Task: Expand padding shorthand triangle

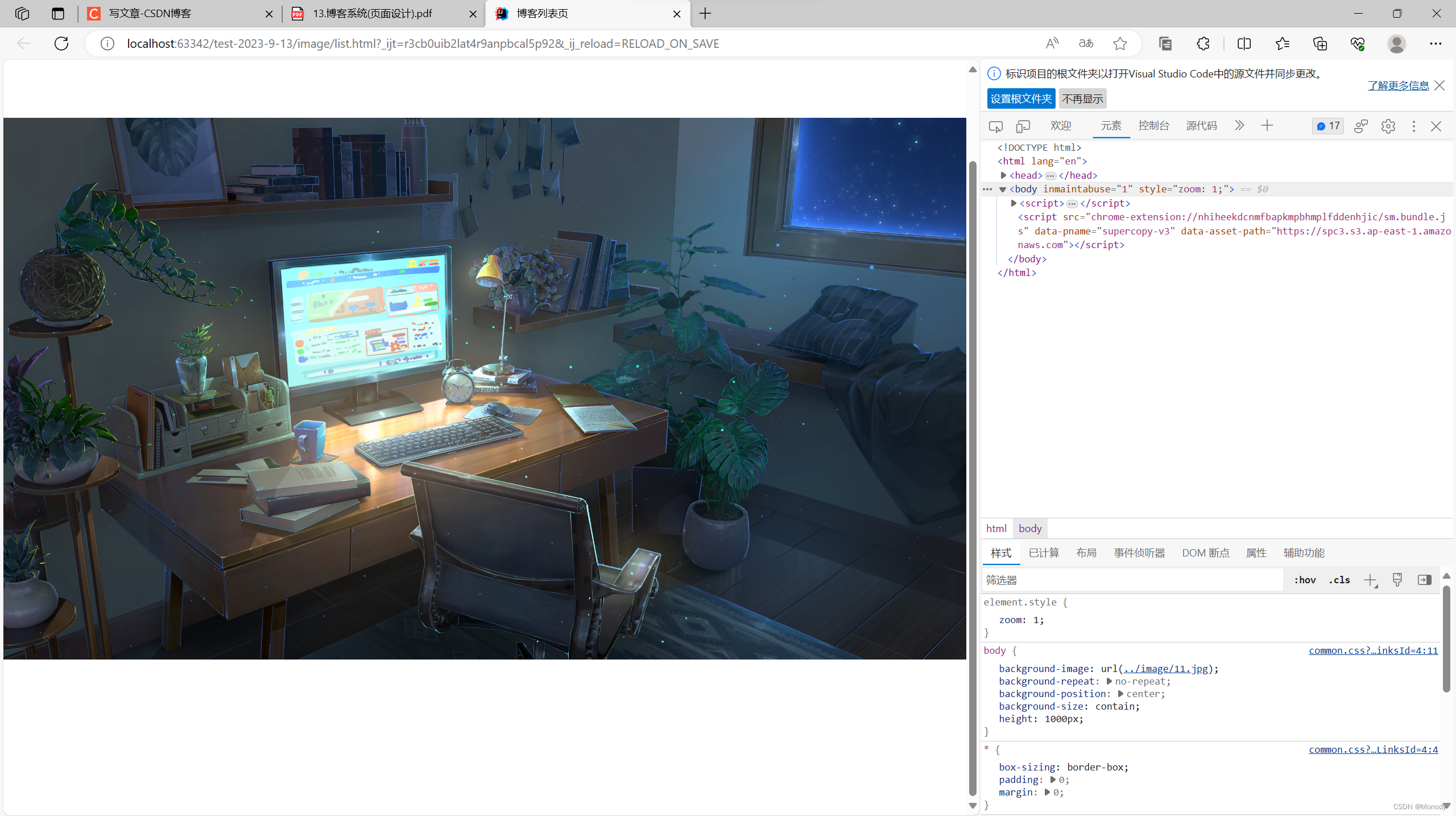Action: point(1053,780)
